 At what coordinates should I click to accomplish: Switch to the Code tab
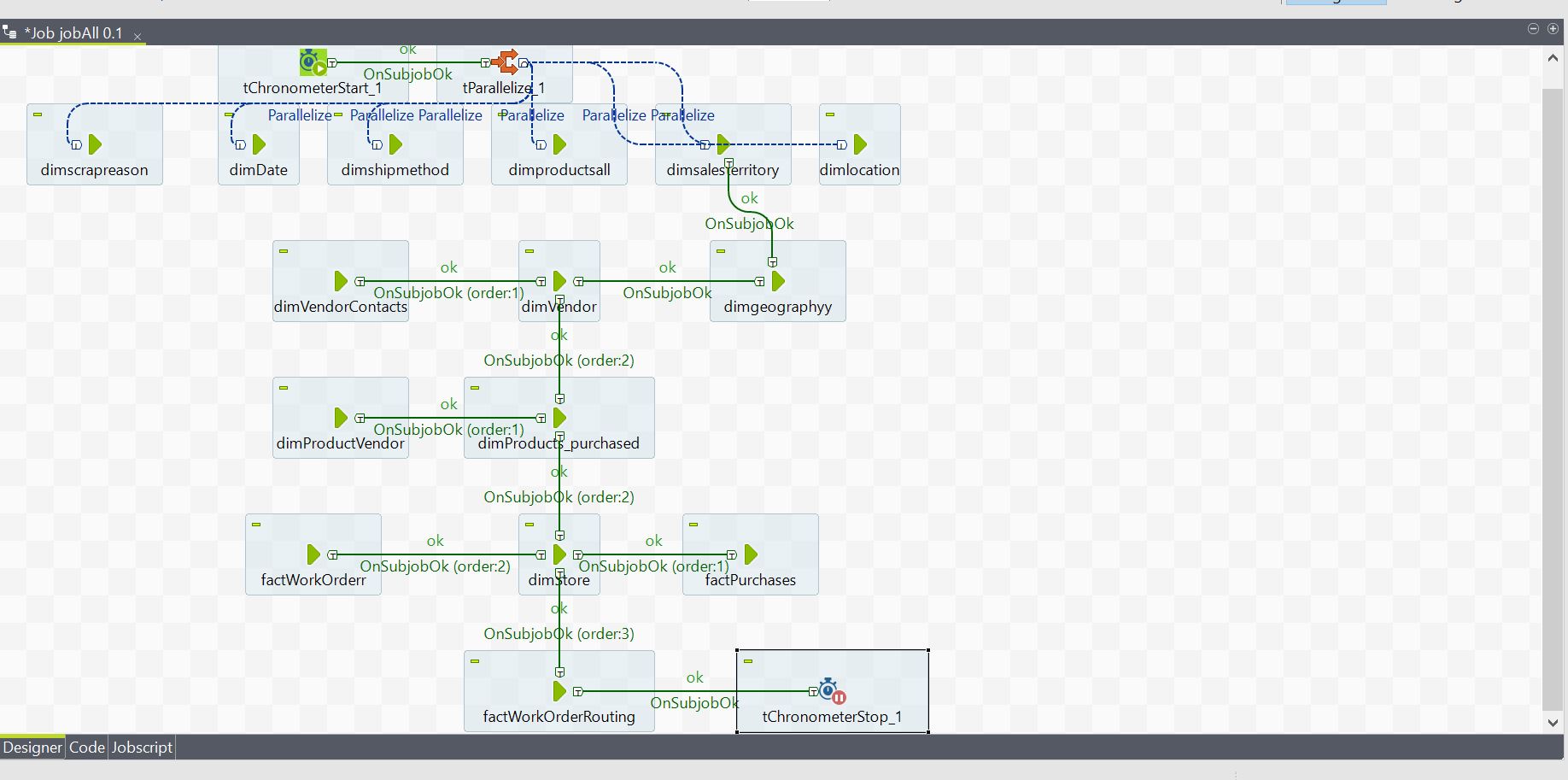tap(87, 748)
